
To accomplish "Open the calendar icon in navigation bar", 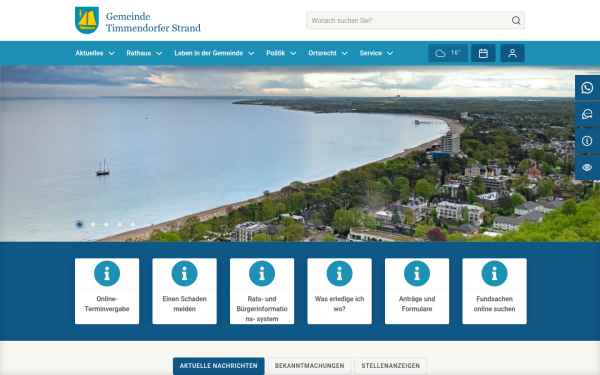I will click(x=483, y=53).
